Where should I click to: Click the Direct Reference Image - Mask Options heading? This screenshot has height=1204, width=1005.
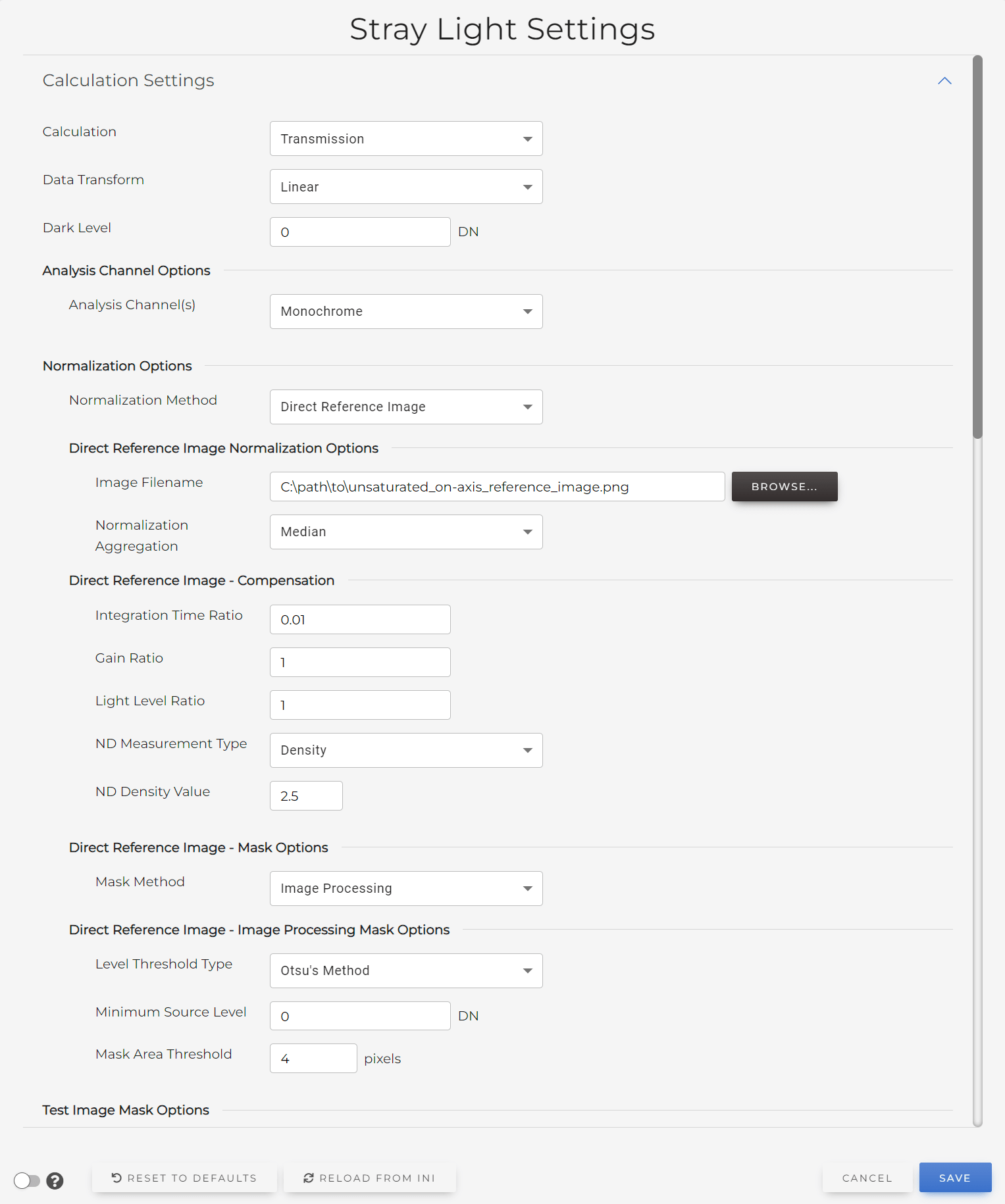click(x=198, y=847)
